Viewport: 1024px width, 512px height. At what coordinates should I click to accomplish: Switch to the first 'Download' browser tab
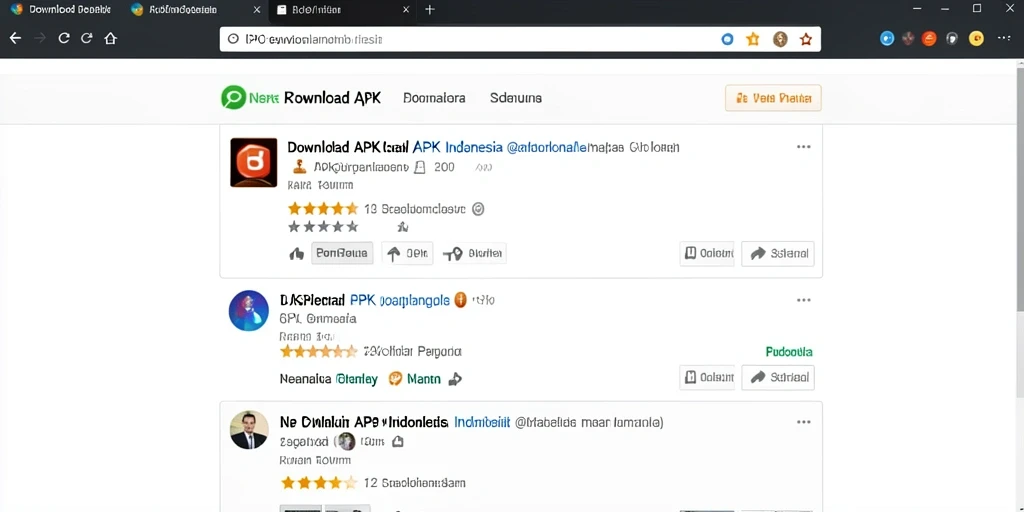coord(62,10)
